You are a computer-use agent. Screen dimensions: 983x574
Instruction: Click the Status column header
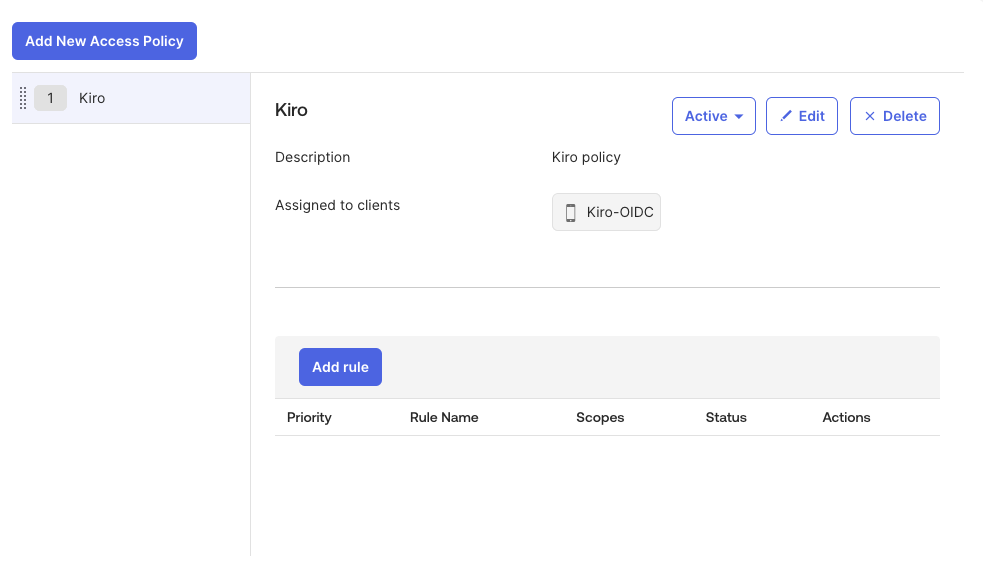(726, 417)
